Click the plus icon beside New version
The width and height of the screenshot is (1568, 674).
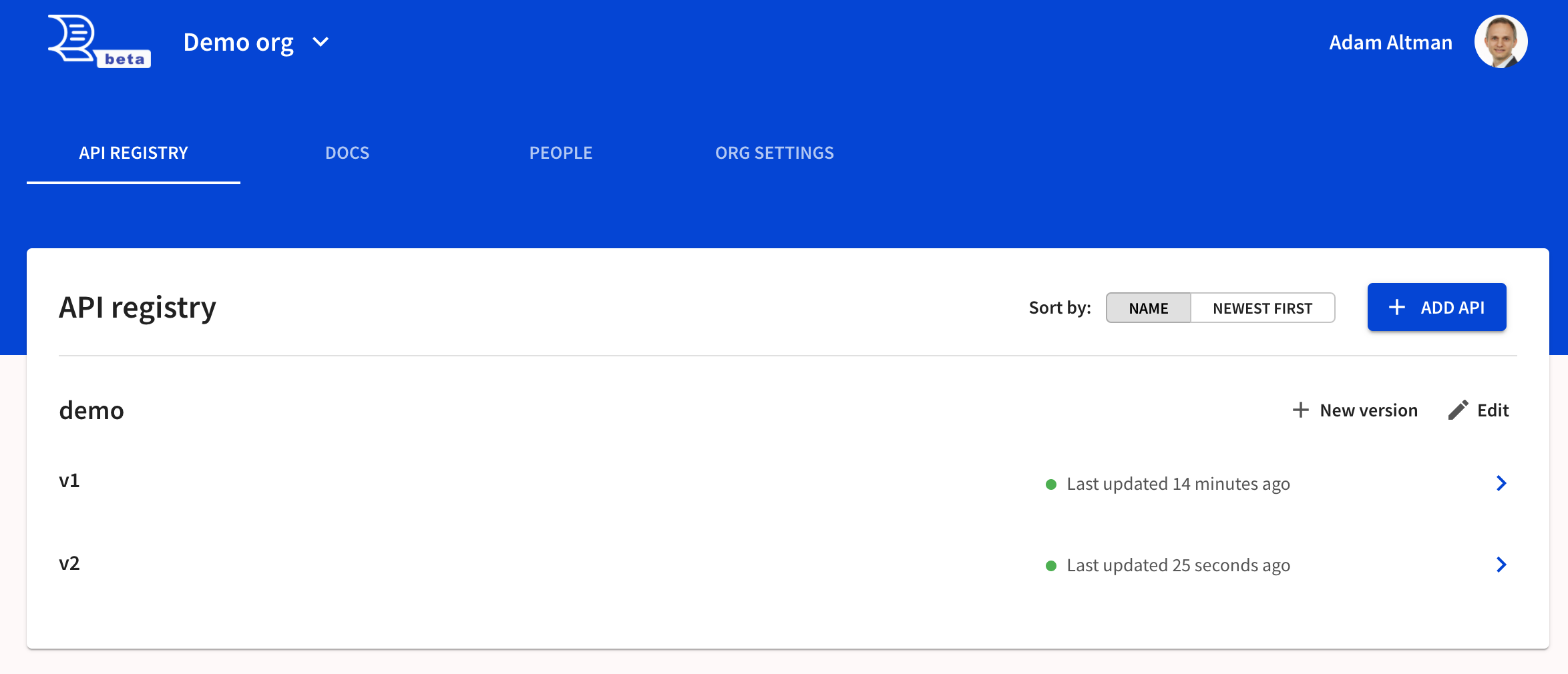coord(1300,410)
